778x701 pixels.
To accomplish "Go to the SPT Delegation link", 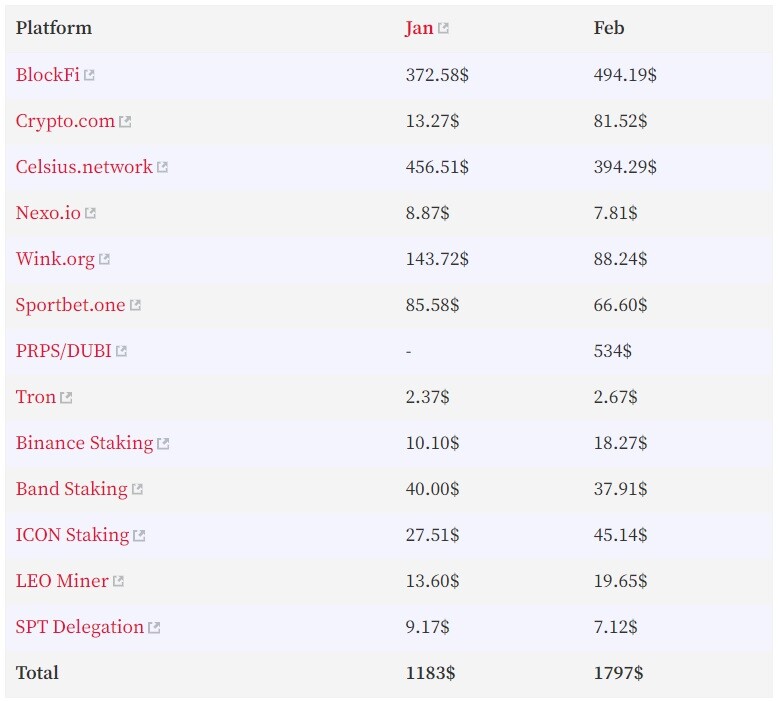I will [x=79, y=627].
